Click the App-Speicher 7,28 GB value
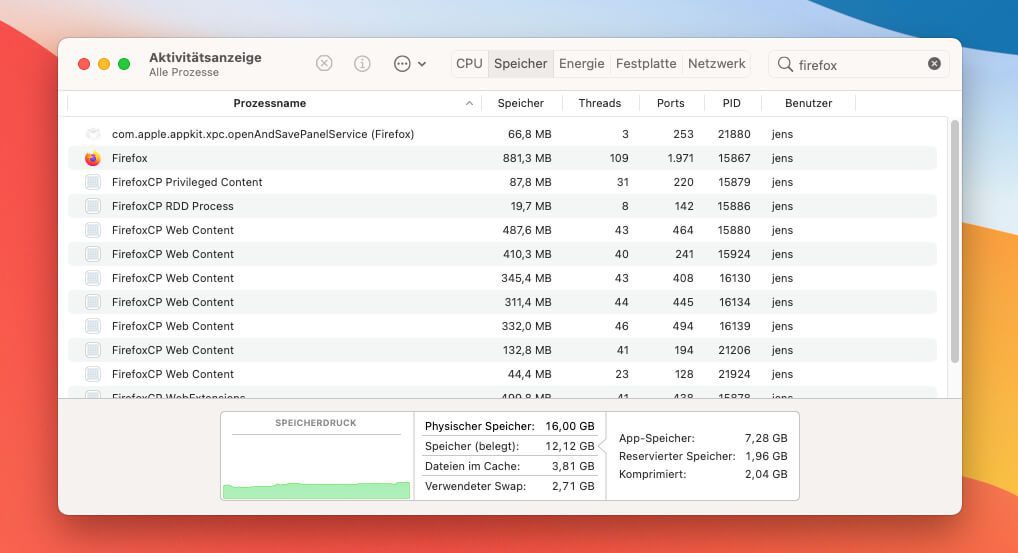 (766, 438)
